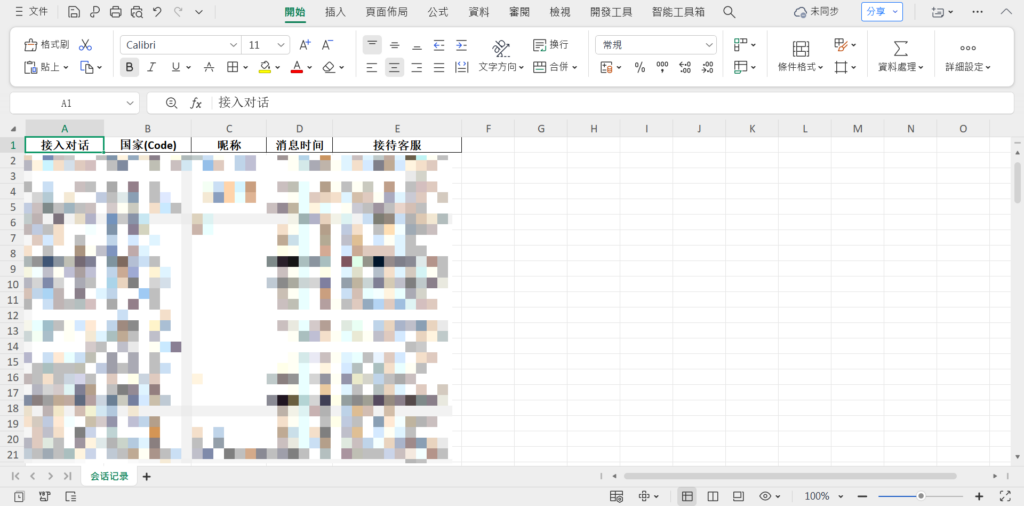
Task: Toggle bold formatting button
Action: point(129,67)
